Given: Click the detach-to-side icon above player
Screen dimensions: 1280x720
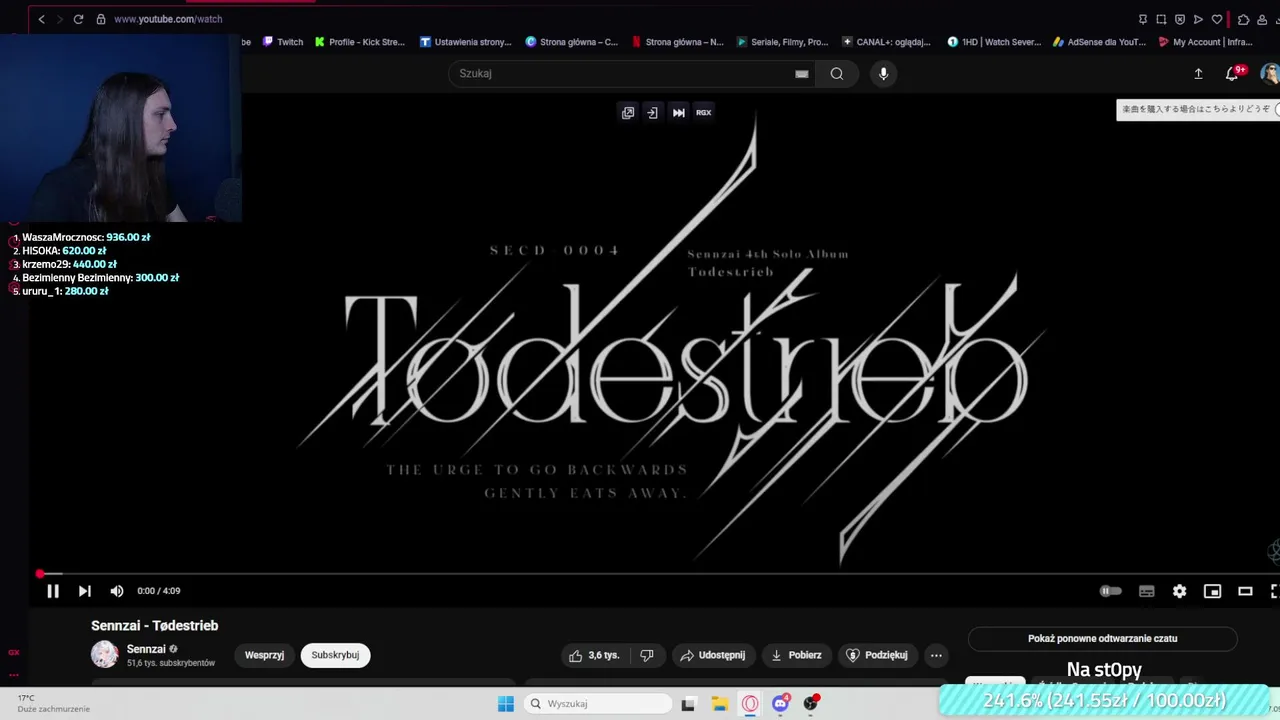Looking at the screenshot, I should pos(653,112).
